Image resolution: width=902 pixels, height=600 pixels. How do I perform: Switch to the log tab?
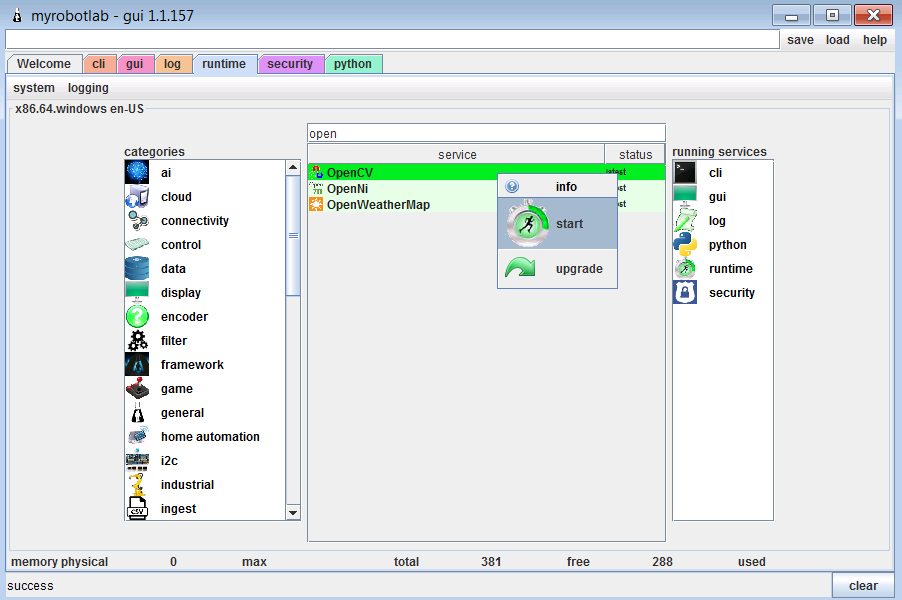coord(172,64)
